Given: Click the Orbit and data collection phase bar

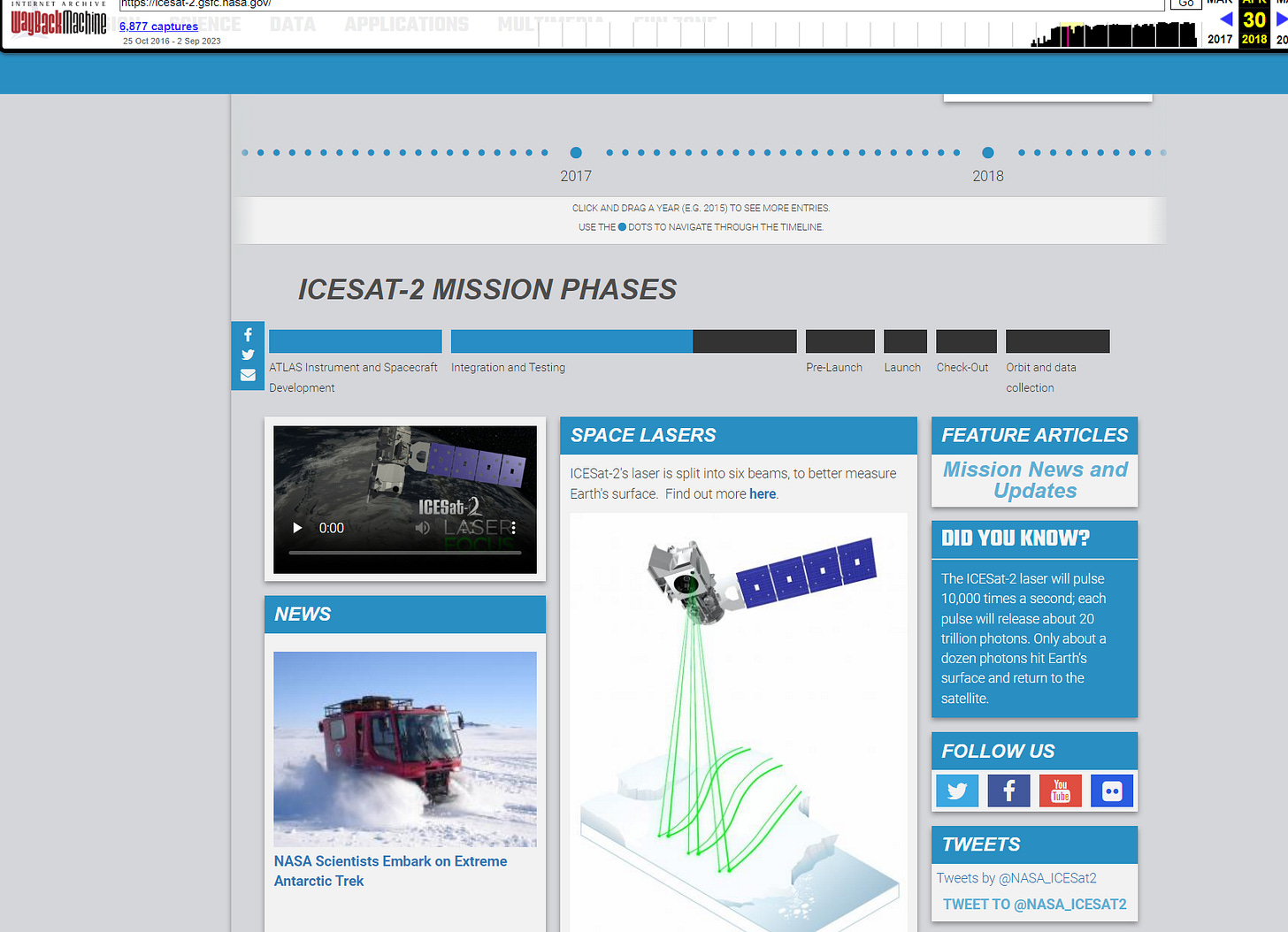Looking at the screenshot, I should coord(1058,341).
